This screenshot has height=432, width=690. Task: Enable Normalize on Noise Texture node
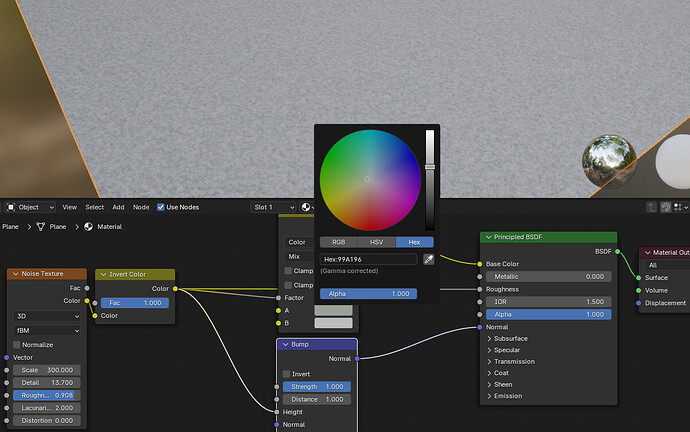17,344
